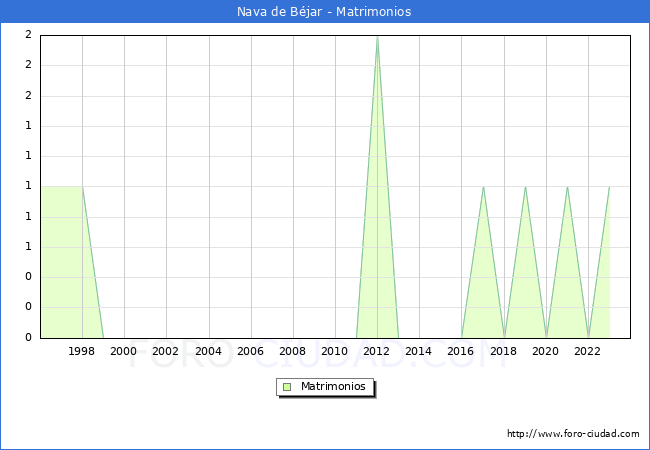Click the 2018 x-axis label

[x=504, y=351]
